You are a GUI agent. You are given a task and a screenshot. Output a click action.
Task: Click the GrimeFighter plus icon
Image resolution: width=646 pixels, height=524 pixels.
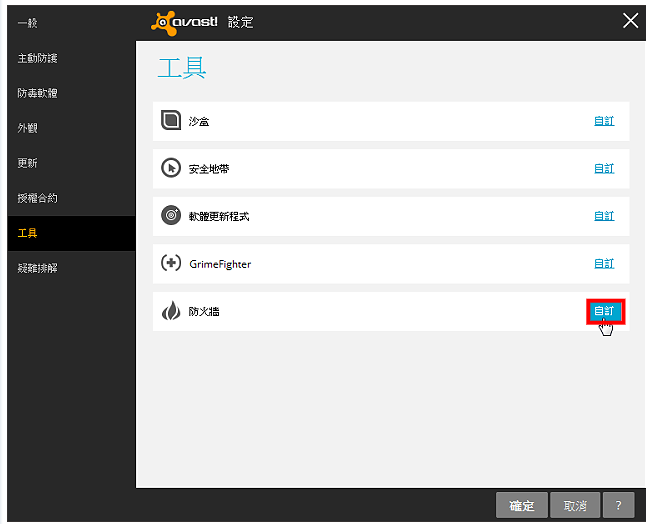pyautogui.click(x=171, y=263)
